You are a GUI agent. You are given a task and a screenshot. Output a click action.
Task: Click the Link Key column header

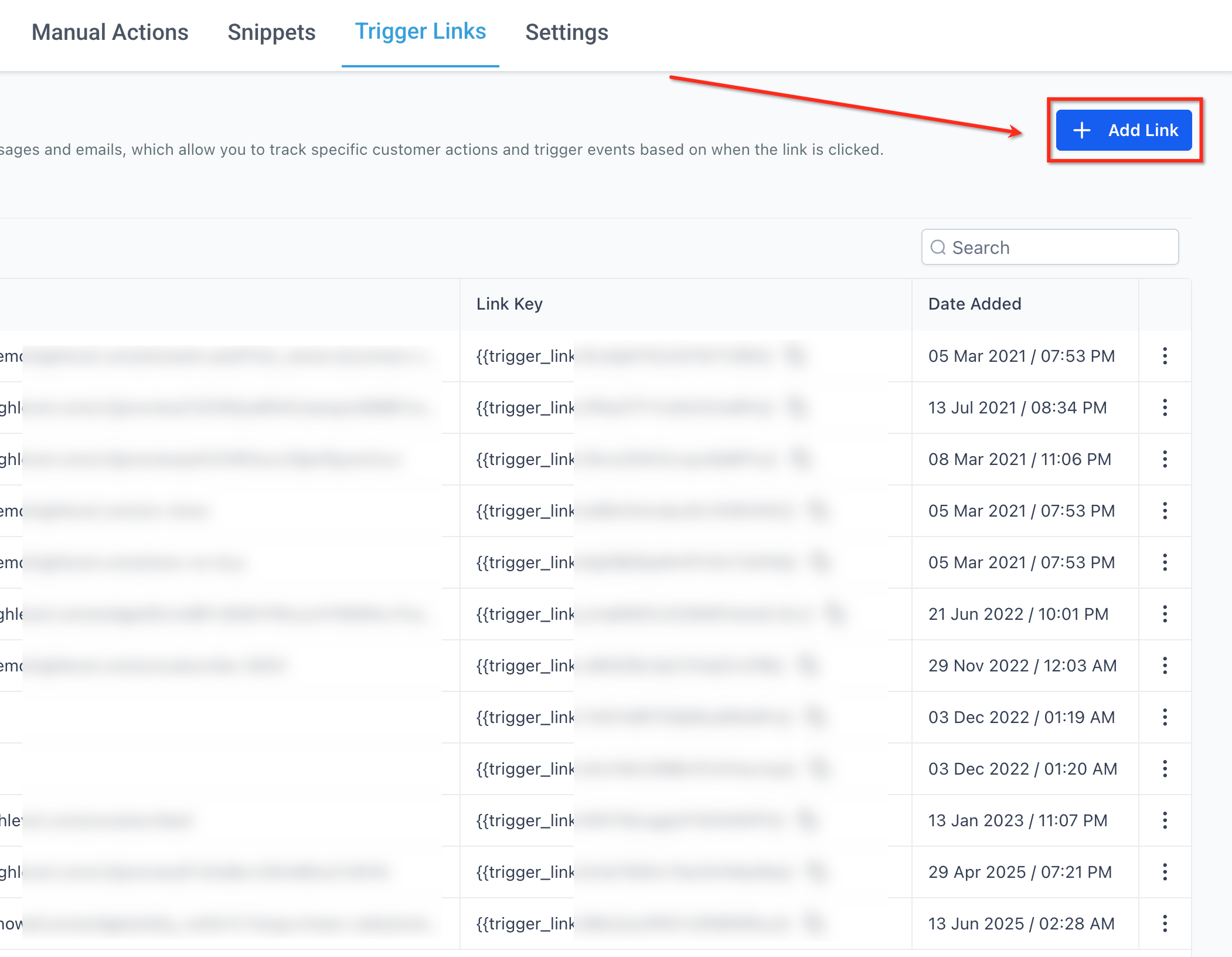click(x=509, y=304)
